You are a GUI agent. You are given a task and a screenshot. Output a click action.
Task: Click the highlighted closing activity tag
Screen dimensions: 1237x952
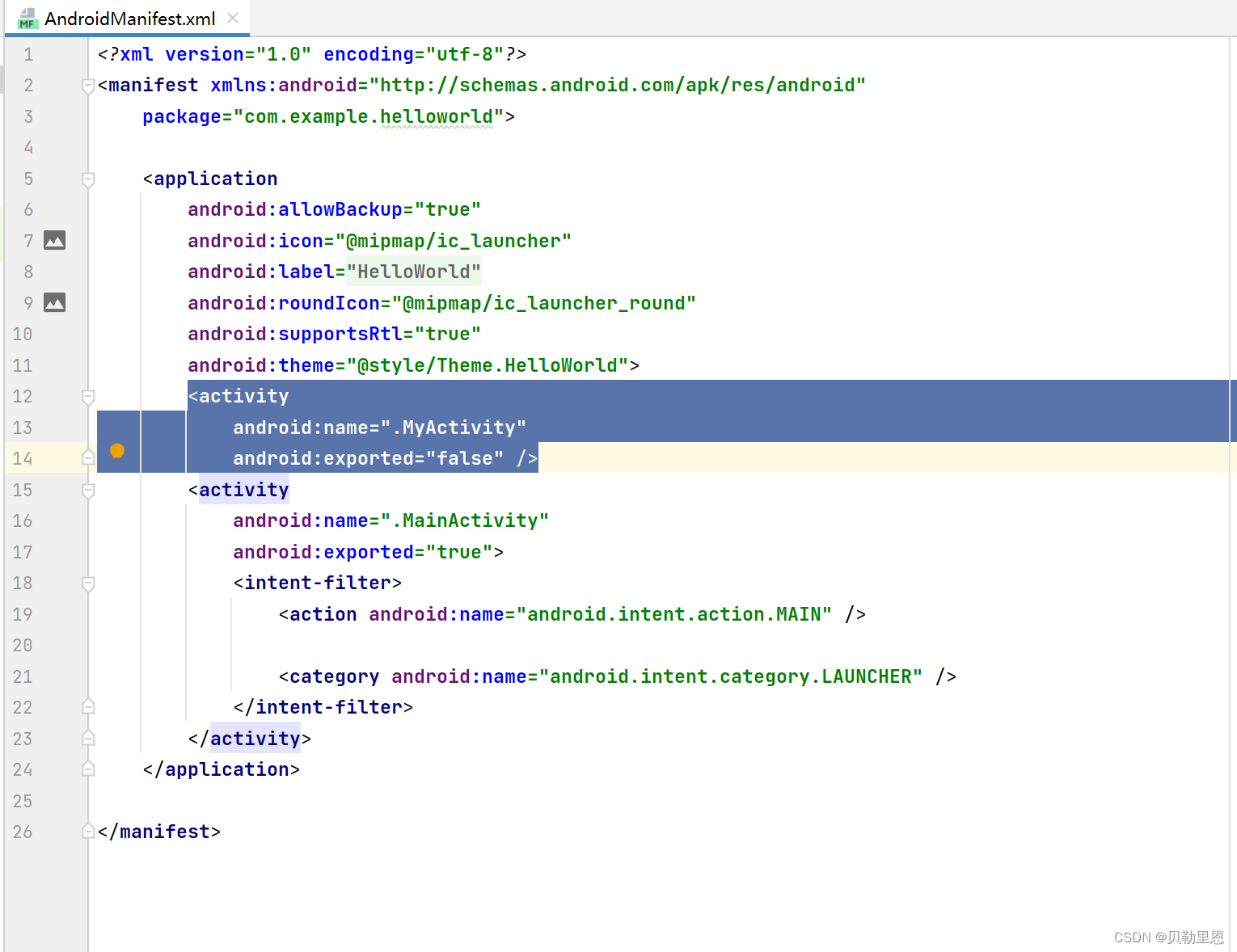[250, 739]
